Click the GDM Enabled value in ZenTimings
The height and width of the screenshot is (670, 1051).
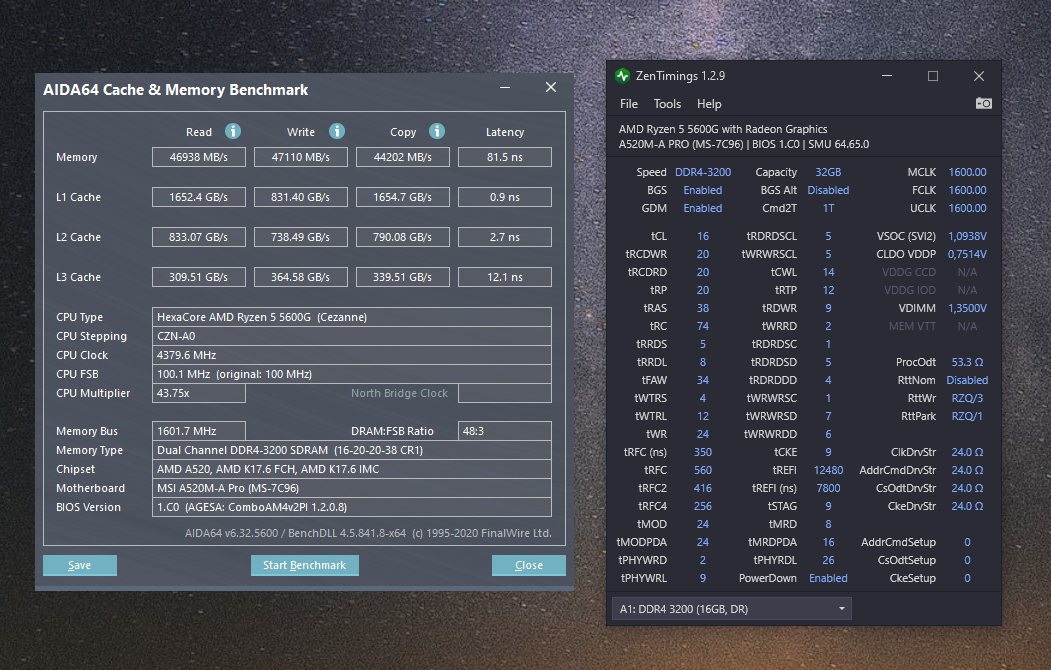click(702, 208)
